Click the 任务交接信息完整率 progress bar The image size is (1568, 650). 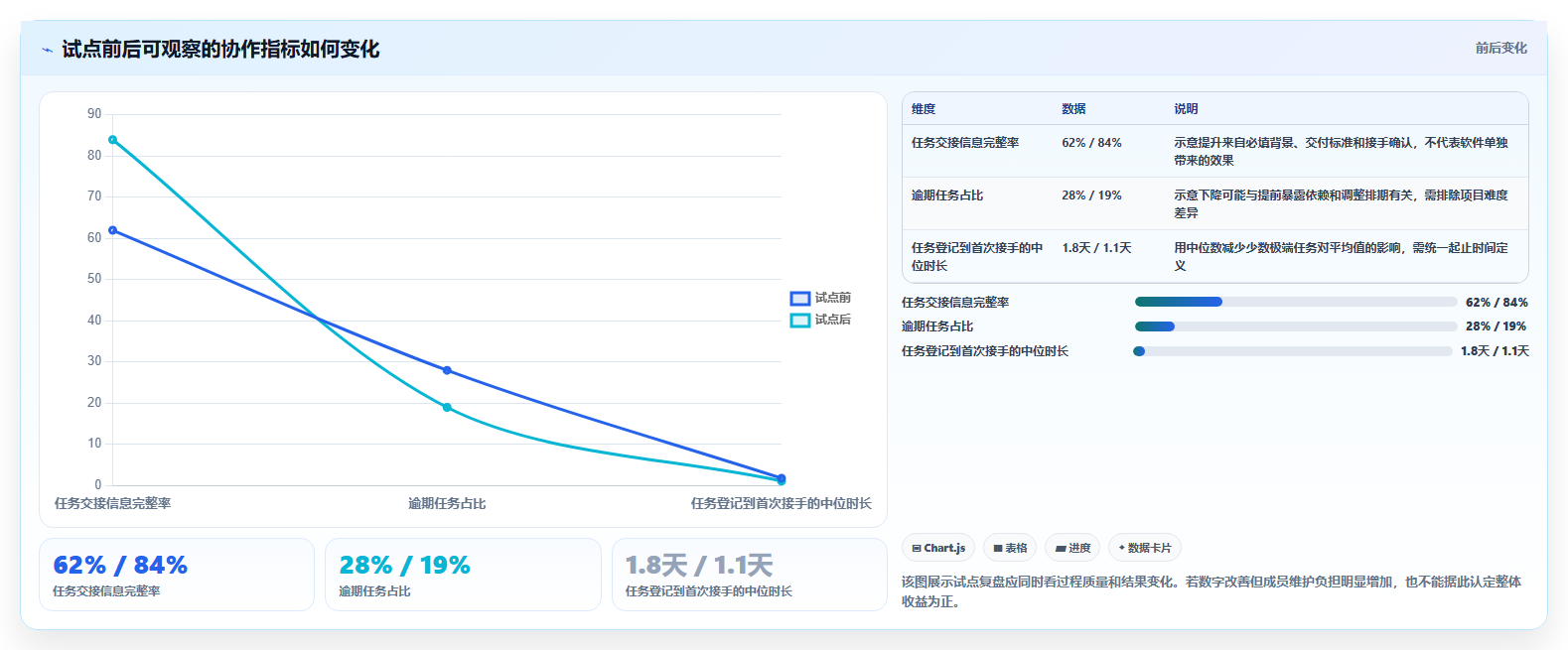[1296, 302]
